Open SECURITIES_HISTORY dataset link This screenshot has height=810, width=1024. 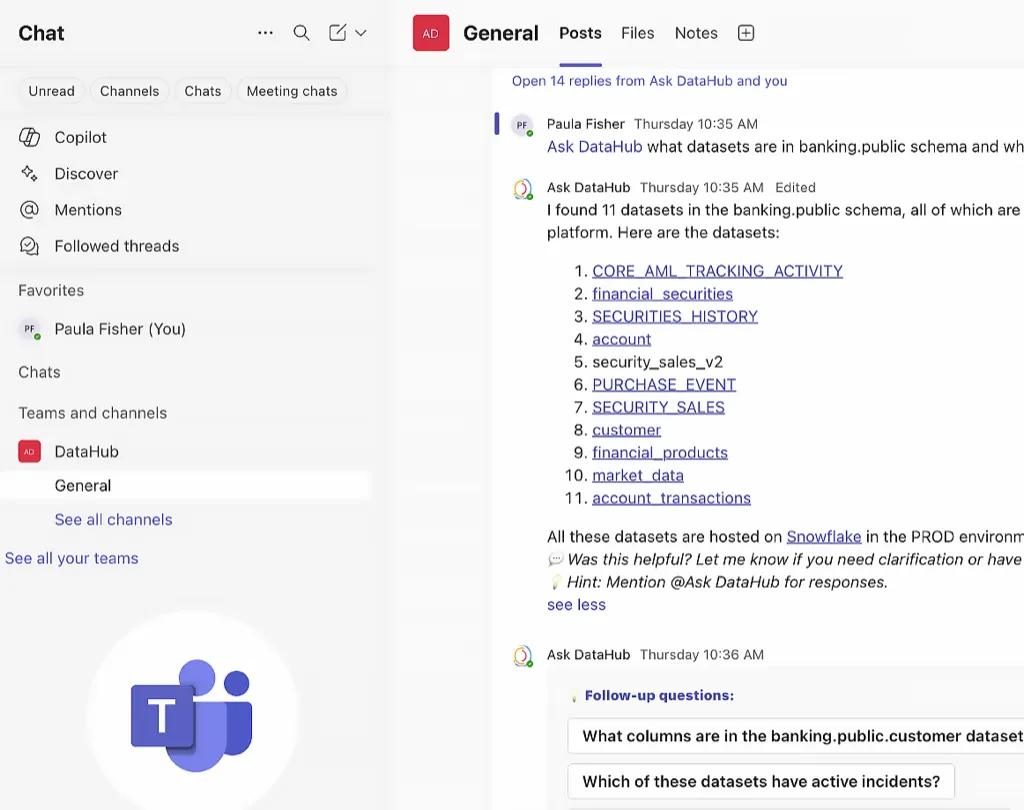coord(675,317)
